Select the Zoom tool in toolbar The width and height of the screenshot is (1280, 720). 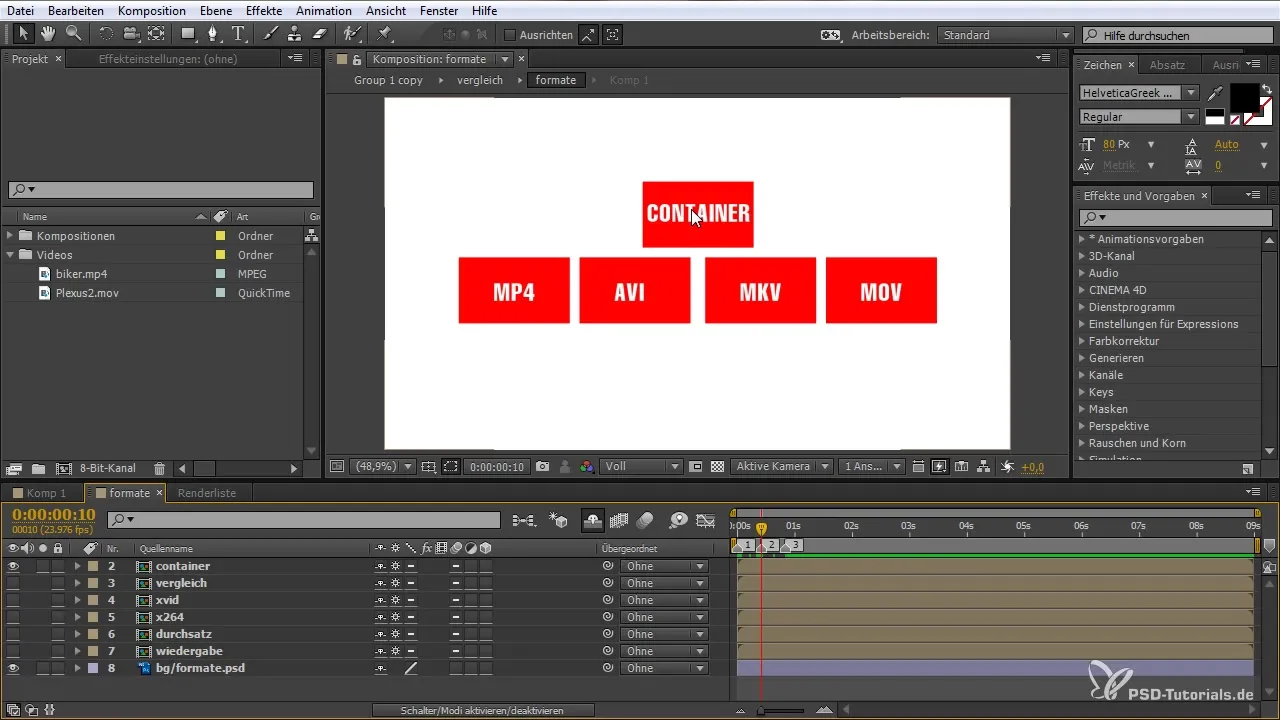coord(72,34)
